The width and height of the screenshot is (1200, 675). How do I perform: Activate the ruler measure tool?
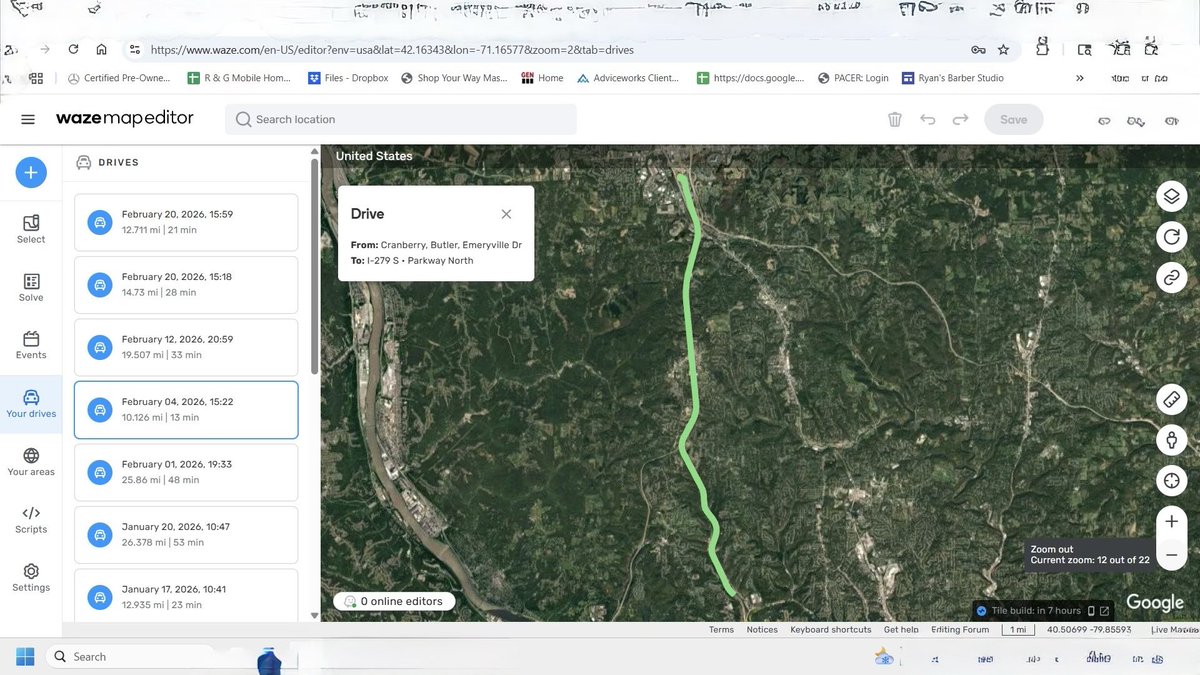1171,398
